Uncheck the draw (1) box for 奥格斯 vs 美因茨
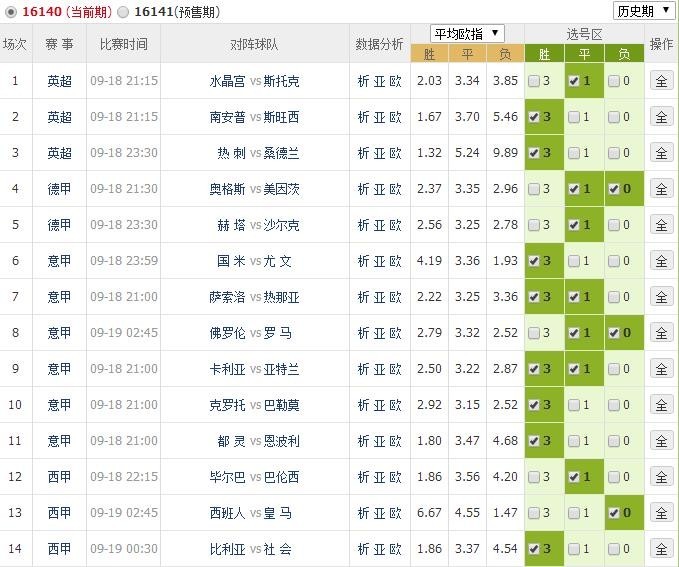 point(575,189)
